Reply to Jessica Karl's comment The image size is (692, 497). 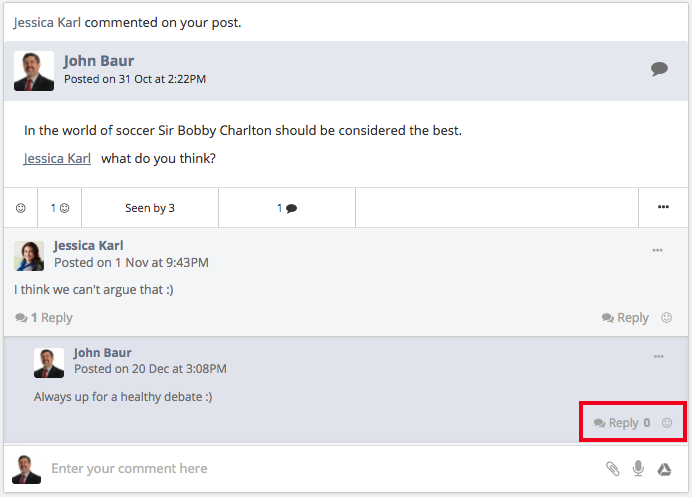(625, 317)
